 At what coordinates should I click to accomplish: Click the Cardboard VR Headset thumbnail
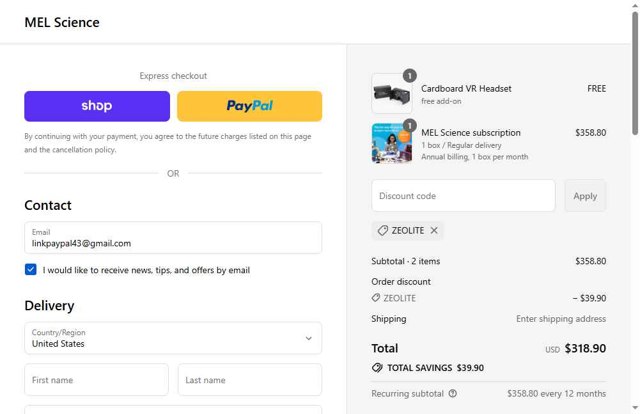tap(392, 94)
